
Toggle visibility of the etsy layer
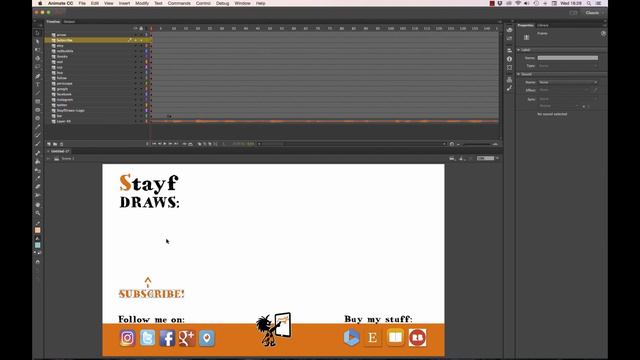[136, 45]
